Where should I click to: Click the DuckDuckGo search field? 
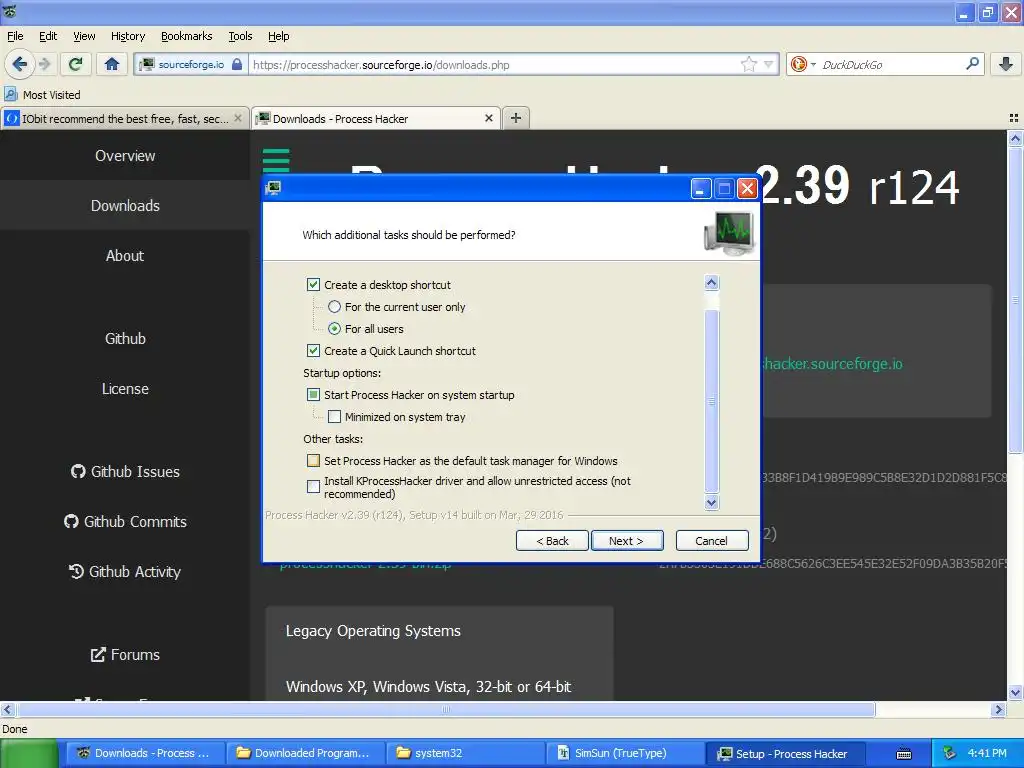(x=891, y=64)
